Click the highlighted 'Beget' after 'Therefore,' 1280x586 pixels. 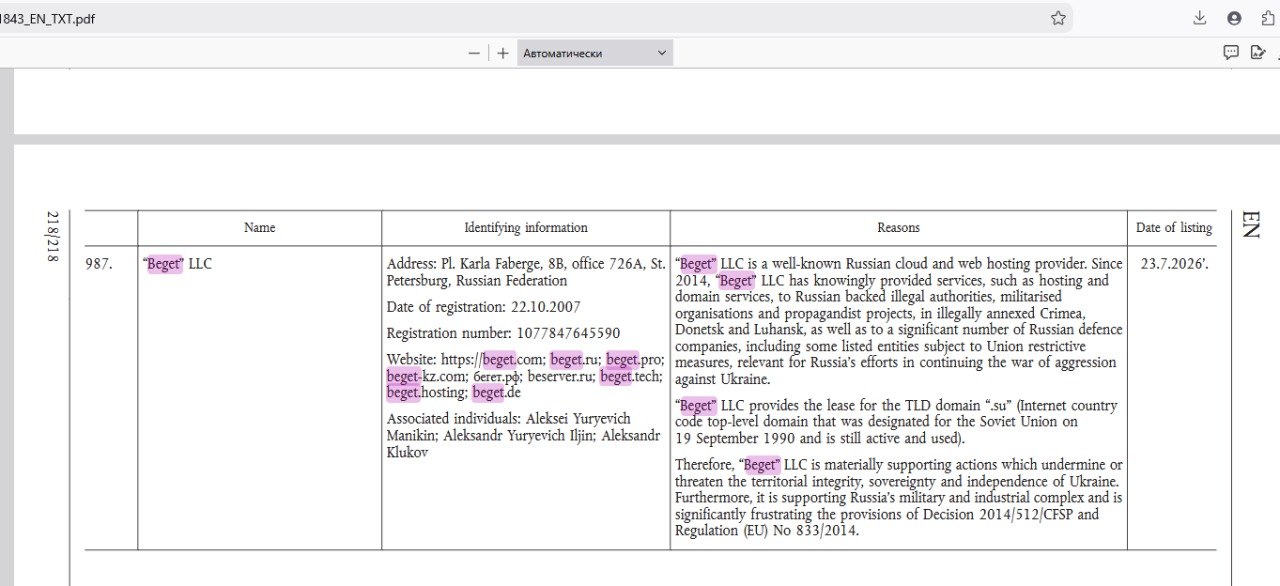tap(761, 465)
